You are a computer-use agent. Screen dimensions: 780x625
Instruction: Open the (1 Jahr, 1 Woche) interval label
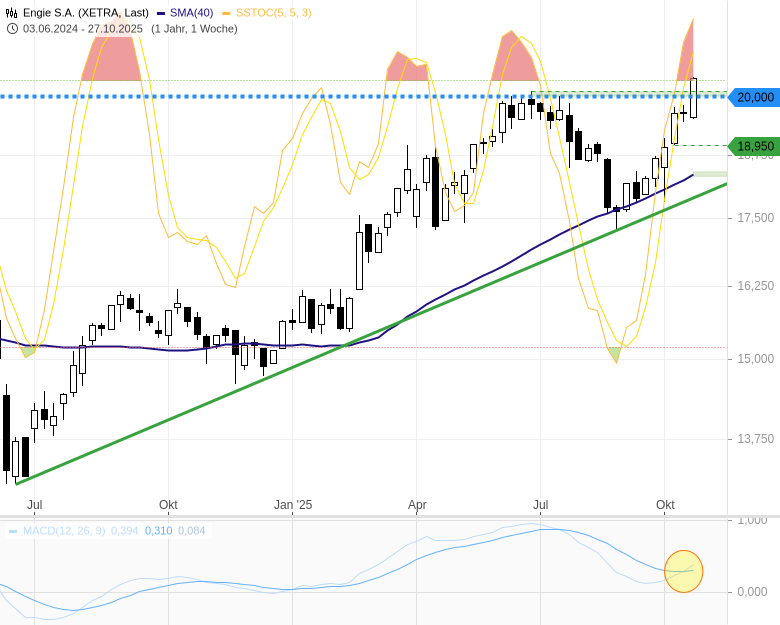[194, 28]
